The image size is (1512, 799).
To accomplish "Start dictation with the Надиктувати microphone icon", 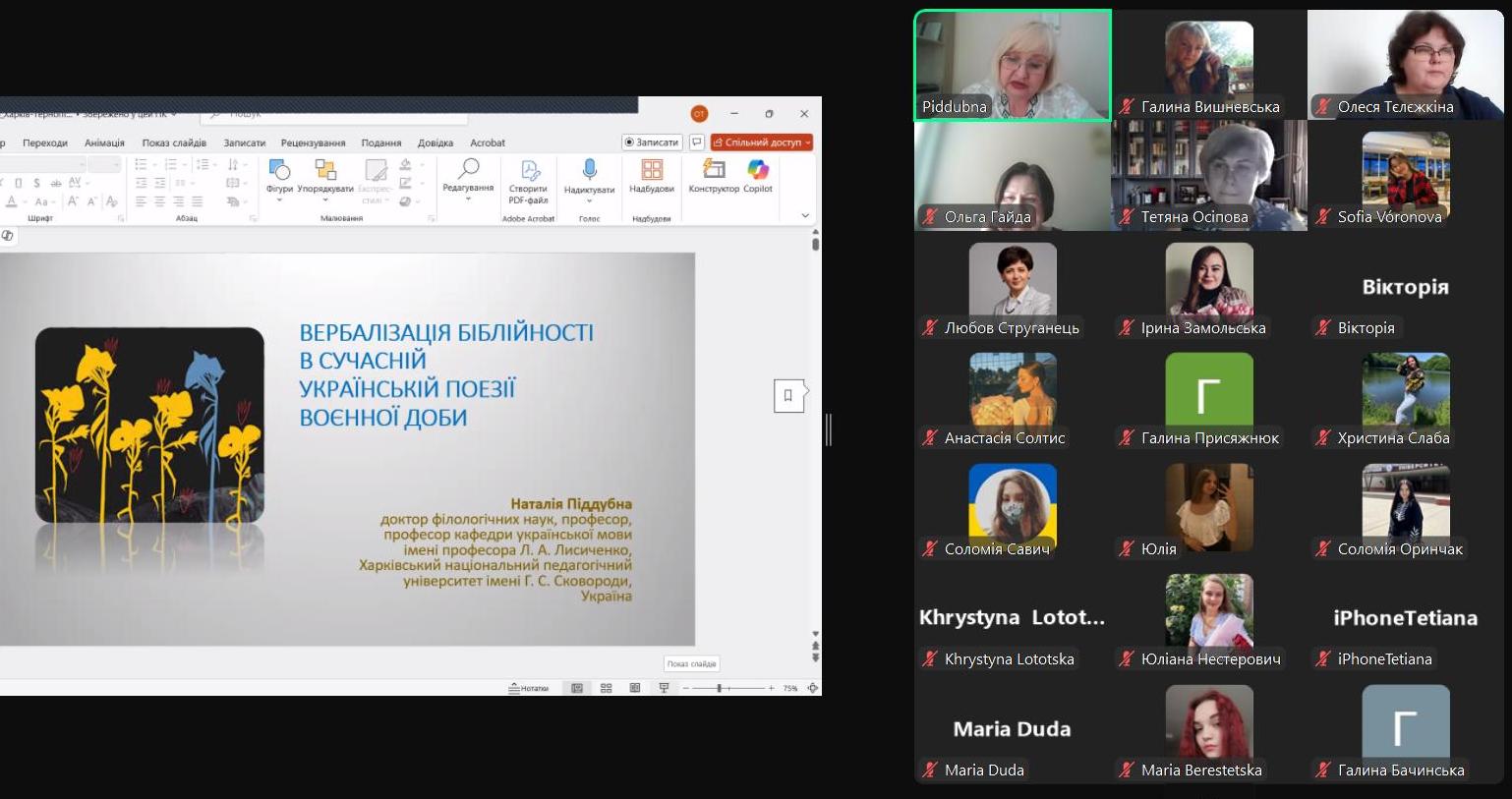I will (x=590, y=167).
